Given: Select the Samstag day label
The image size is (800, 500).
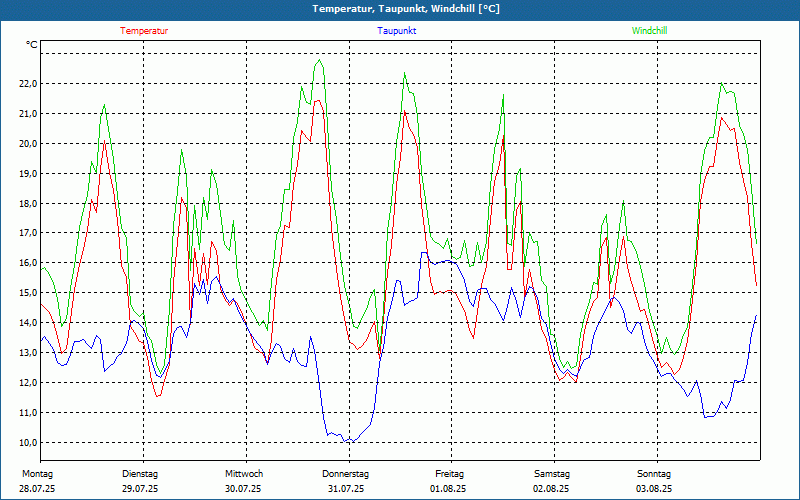Looking at the screenshot, I should click(551, 473).
